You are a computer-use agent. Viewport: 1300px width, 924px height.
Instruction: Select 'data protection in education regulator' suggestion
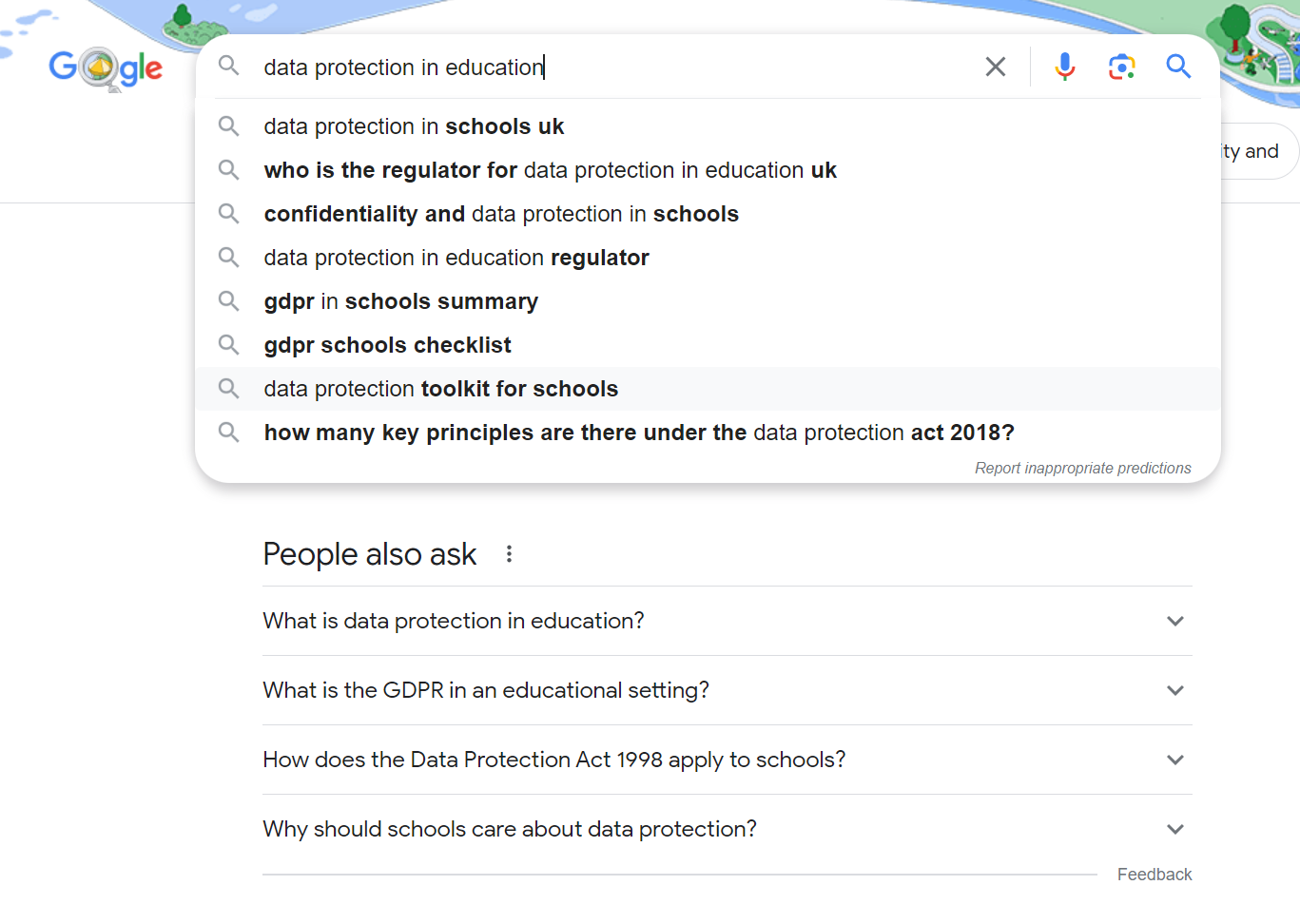456,258
